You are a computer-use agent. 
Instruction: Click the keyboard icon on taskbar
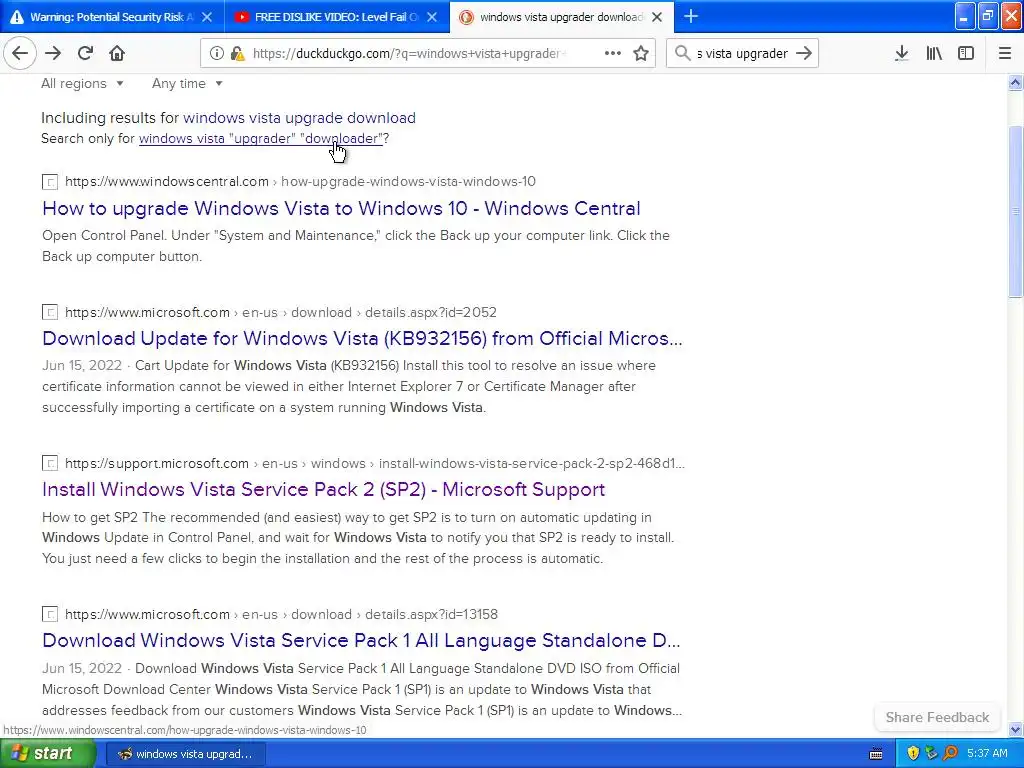pyautogui.click(x=876, y=754)
